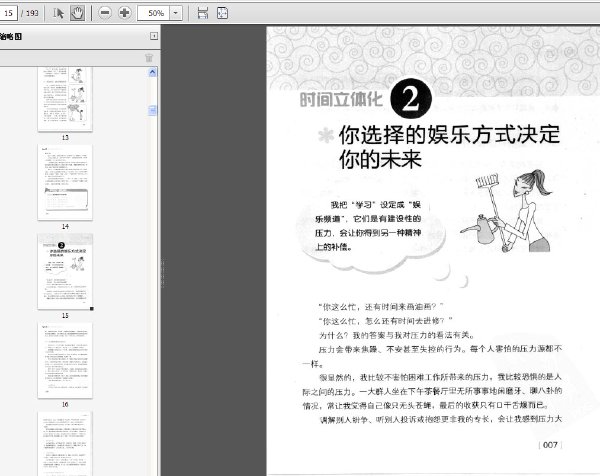Activate the Hand pan tool
Viewport: 600px width, 476px height.
77,13
